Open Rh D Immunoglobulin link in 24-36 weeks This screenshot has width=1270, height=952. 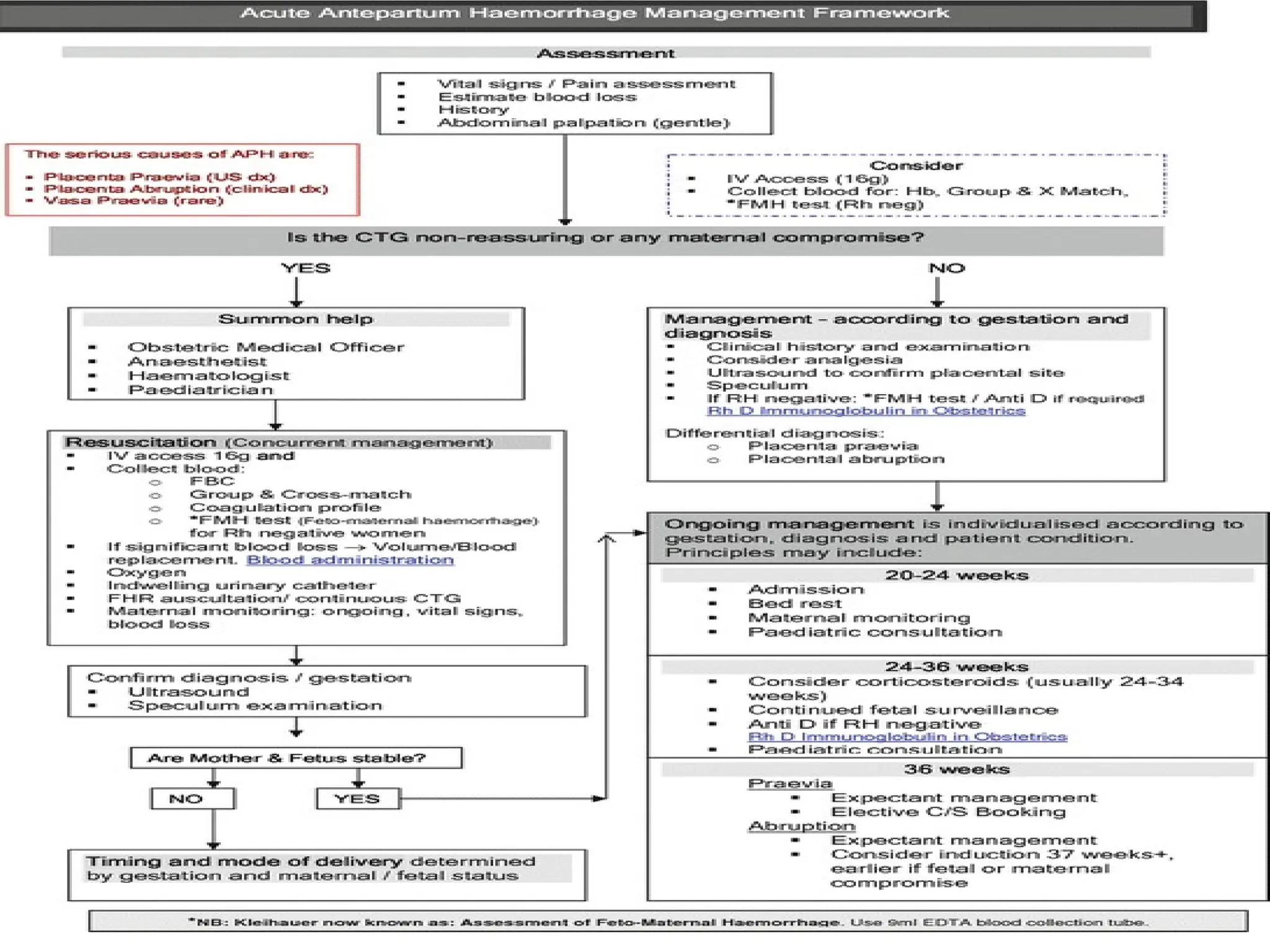(x=908, y=736)
